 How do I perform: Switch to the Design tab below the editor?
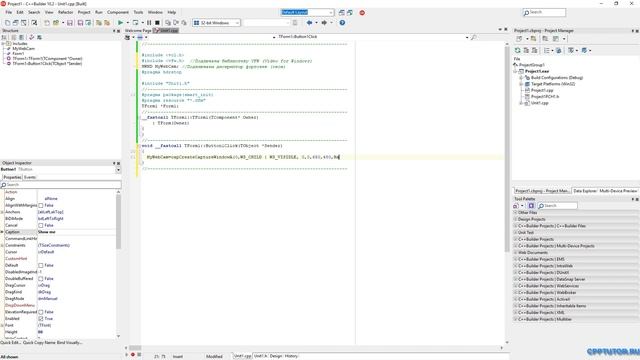tap(276, 356)
